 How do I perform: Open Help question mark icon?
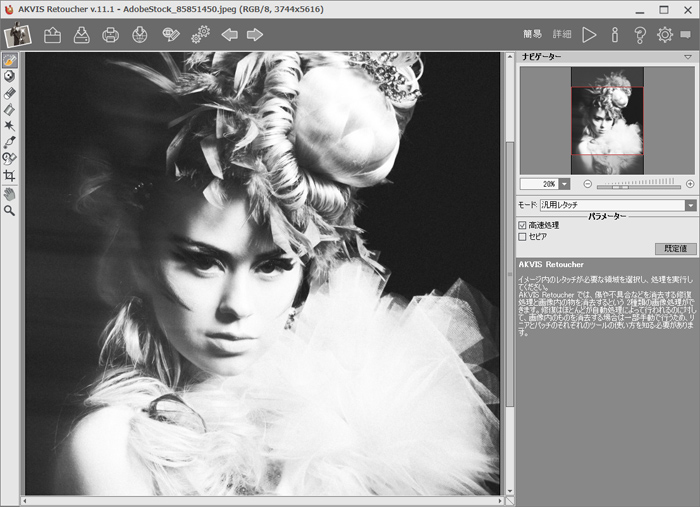click(x=640, y=35)
